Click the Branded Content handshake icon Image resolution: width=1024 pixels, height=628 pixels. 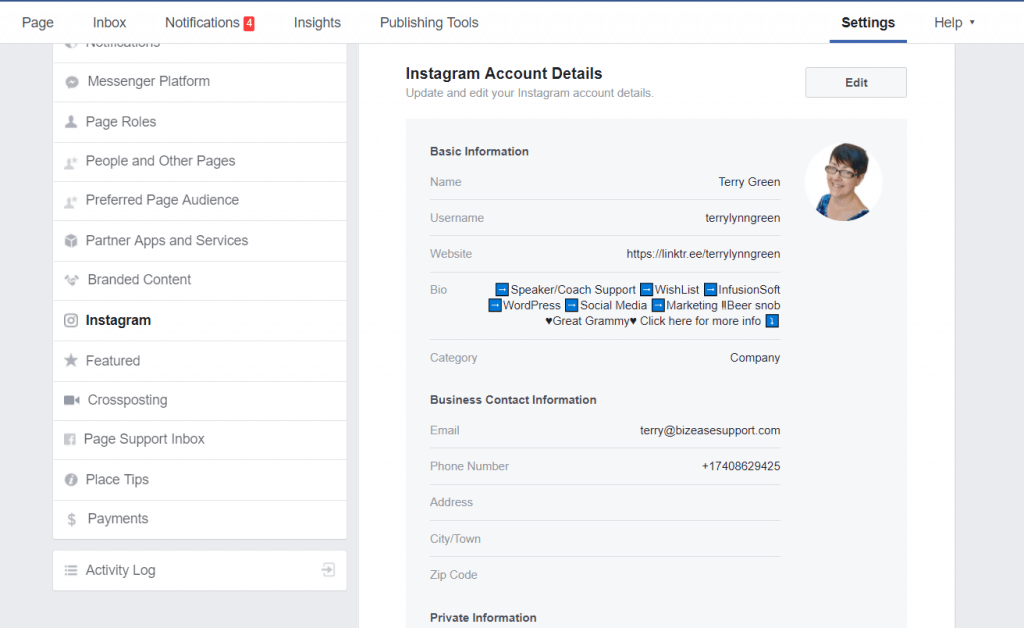click(72, 280)
